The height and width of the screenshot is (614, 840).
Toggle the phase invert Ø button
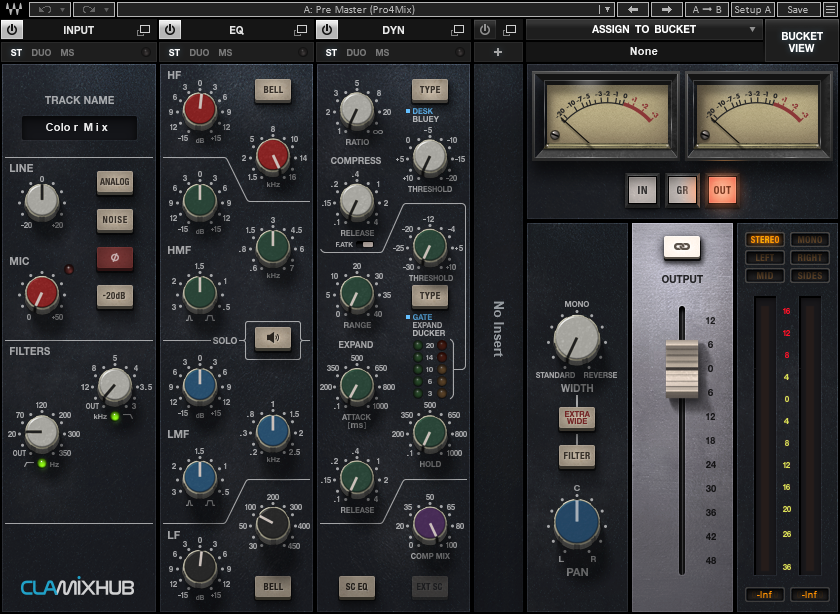click(115, 258)
